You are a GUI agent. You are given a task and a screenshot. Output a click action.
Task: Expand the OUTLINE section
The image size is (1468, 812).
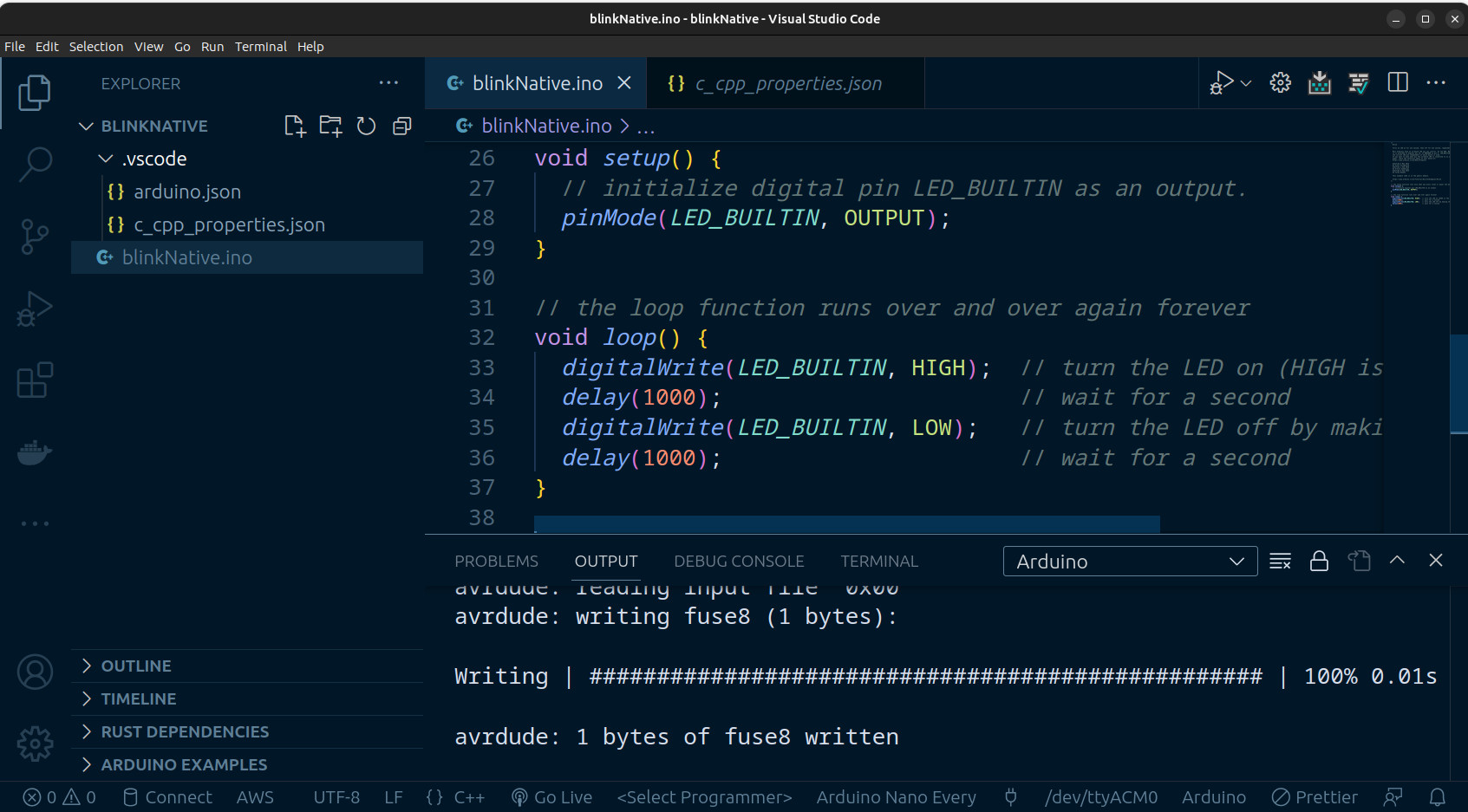click(x=246, y=666)
